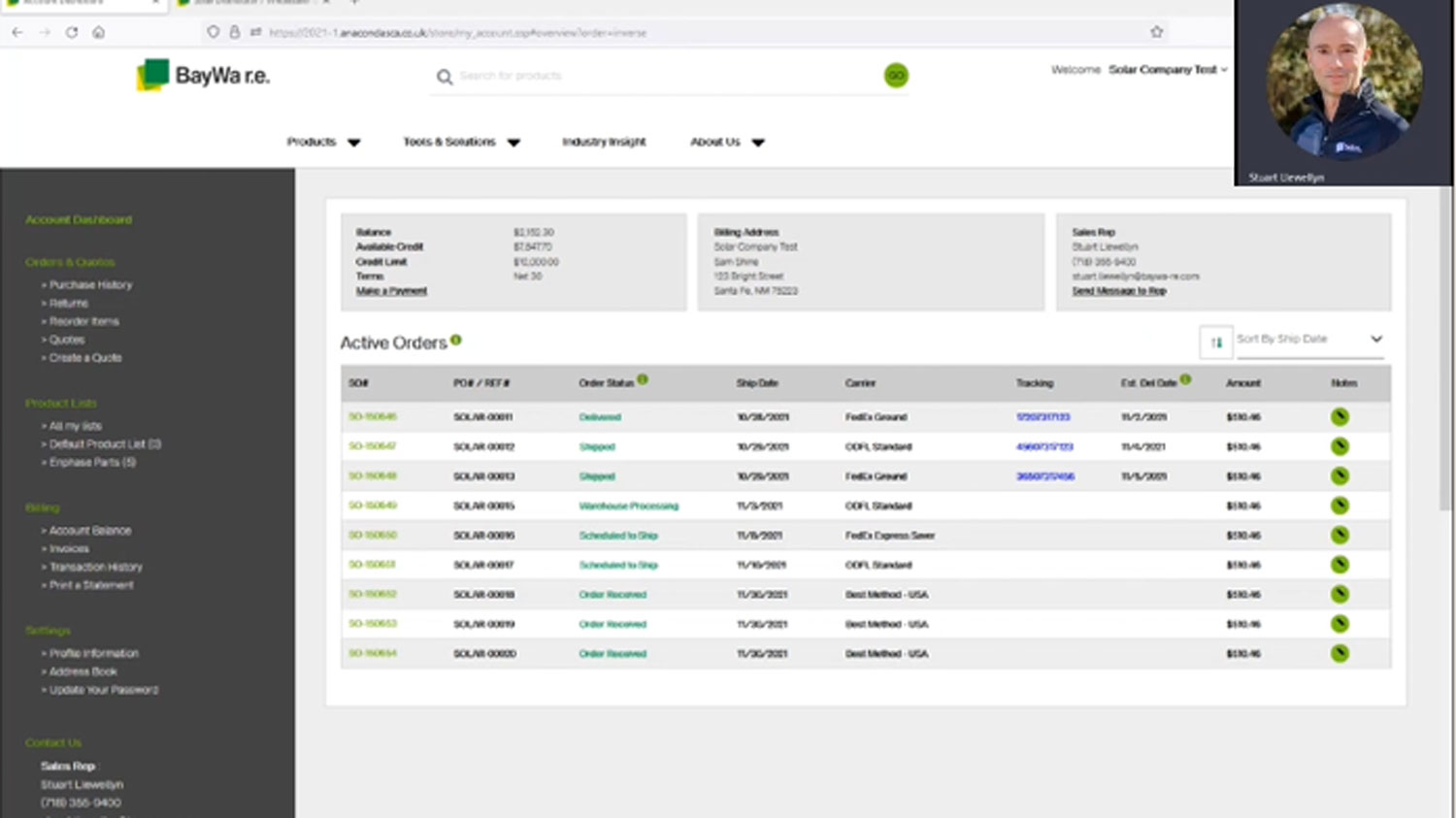The image size is (1456, 818).
Task: Open notes icon for SOLAR-00011 row
Action: (1340, 416)
